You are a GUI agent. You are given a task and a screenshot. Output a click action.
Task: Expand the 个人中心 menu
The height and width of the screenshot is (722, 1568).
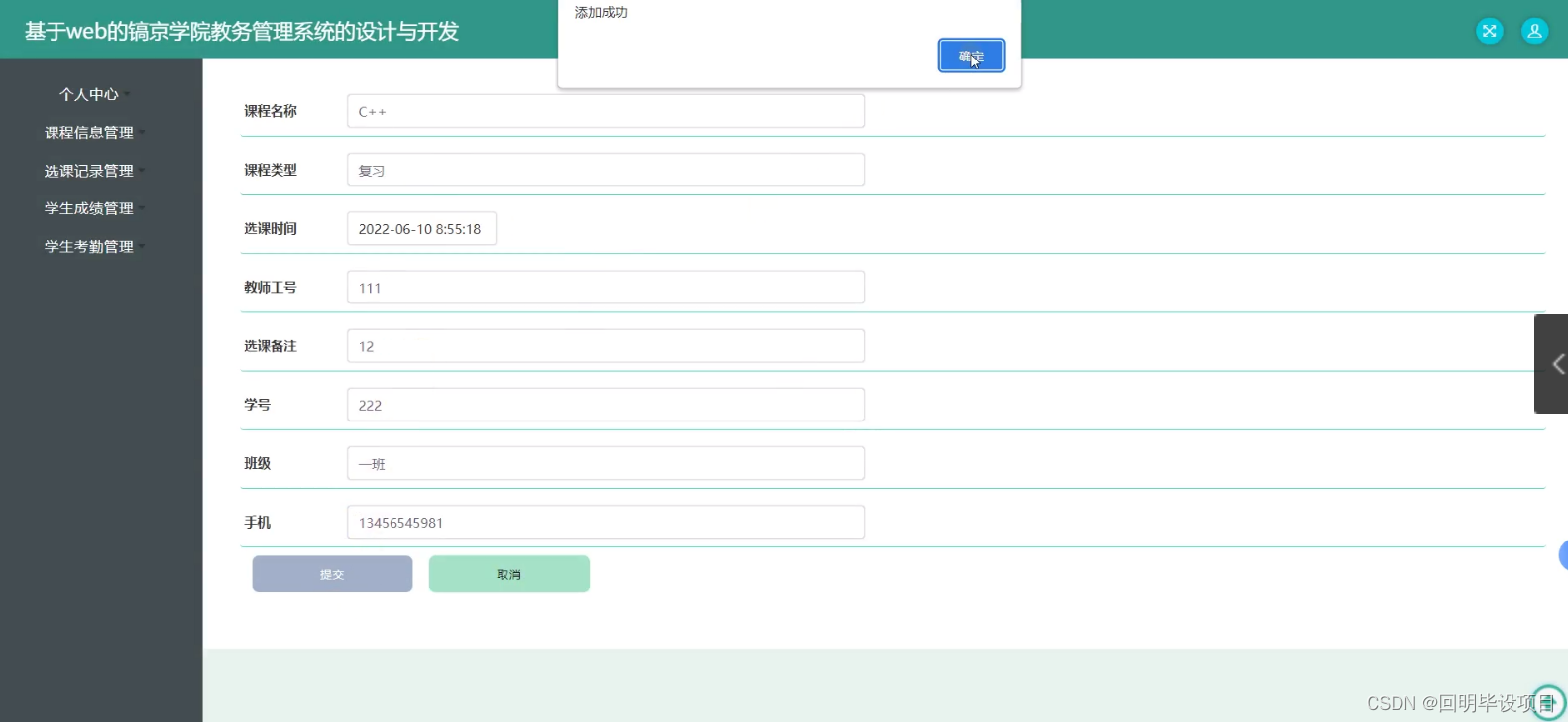coord(94,94)
